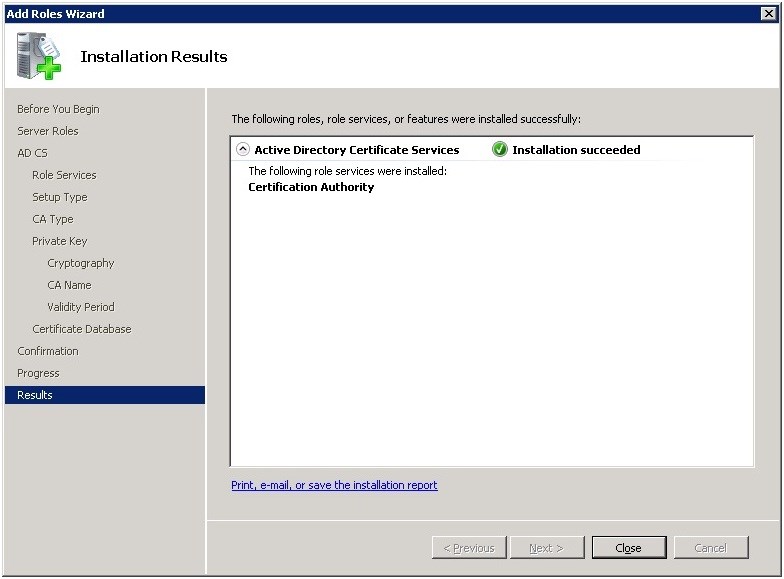This screenshot has width=784, height=579.
Task: Click the Cancel button
Action: click(711, 548)
